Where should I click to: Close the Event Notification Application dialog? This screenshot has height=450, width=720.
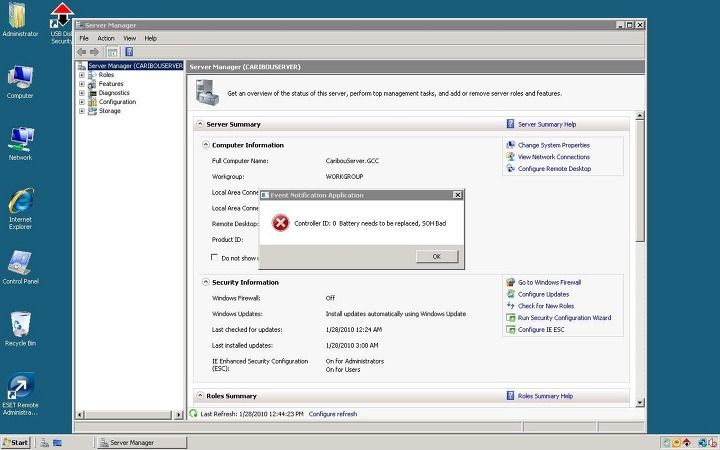click(457, 195)
